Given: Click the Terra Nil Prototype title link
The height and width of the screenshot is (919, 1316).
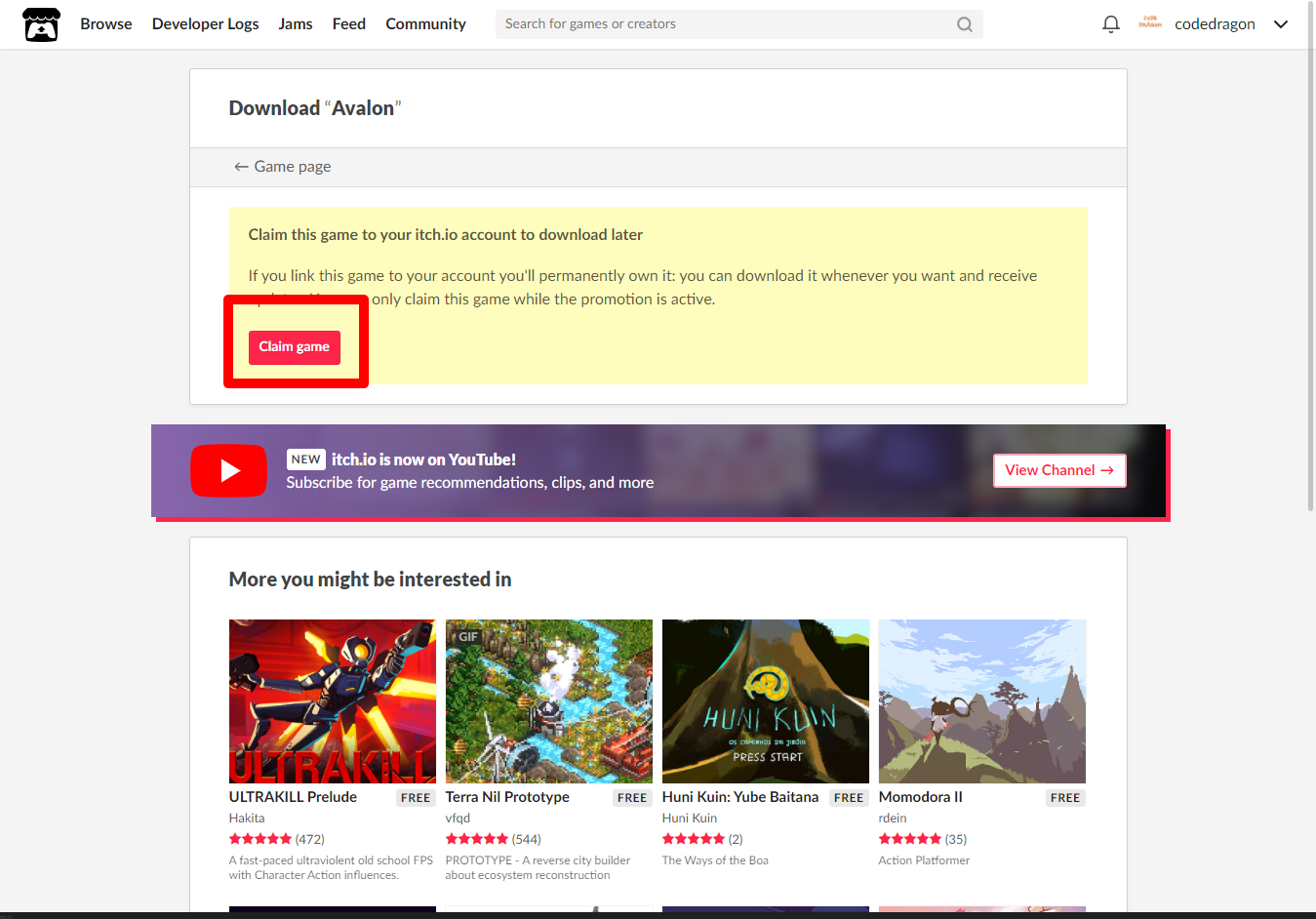Looking at the screenshot, I should coord(507,797).
